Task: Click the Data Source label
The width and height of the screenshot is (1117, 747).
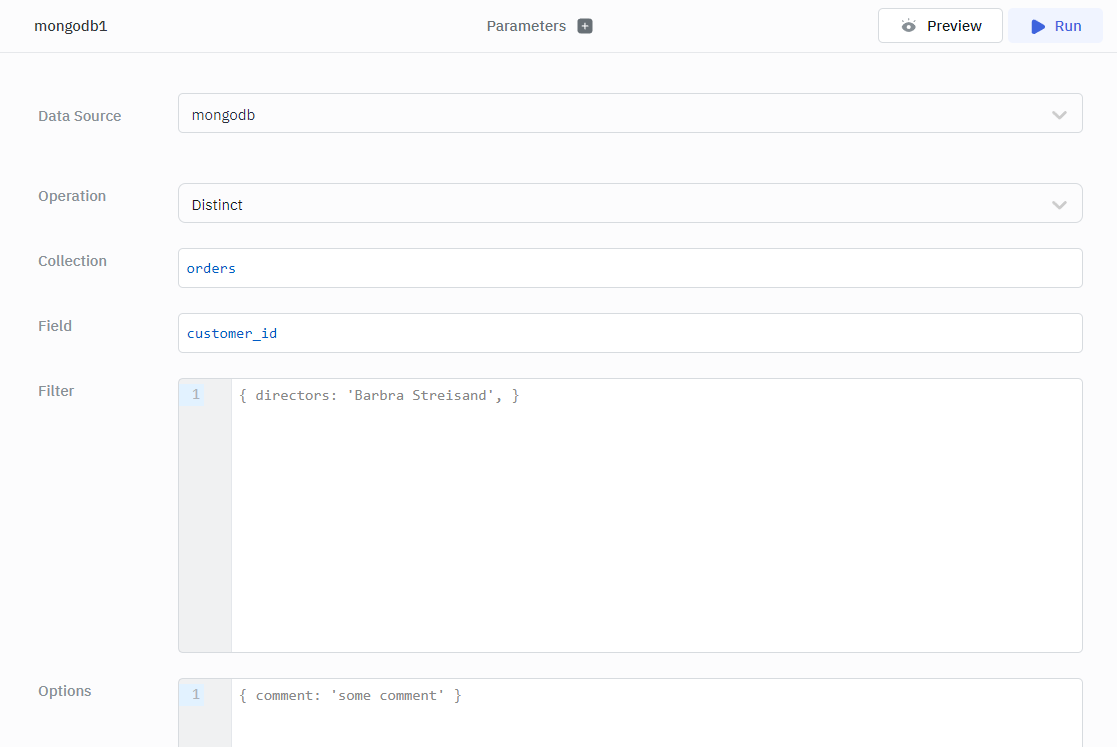Action: (79, 116)
